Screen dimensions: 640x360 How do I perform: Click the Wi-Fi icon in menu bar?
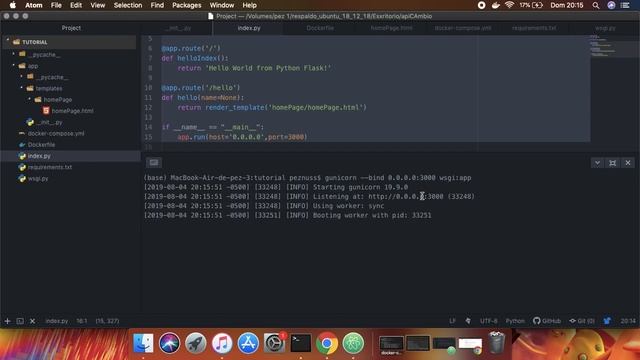509,5
